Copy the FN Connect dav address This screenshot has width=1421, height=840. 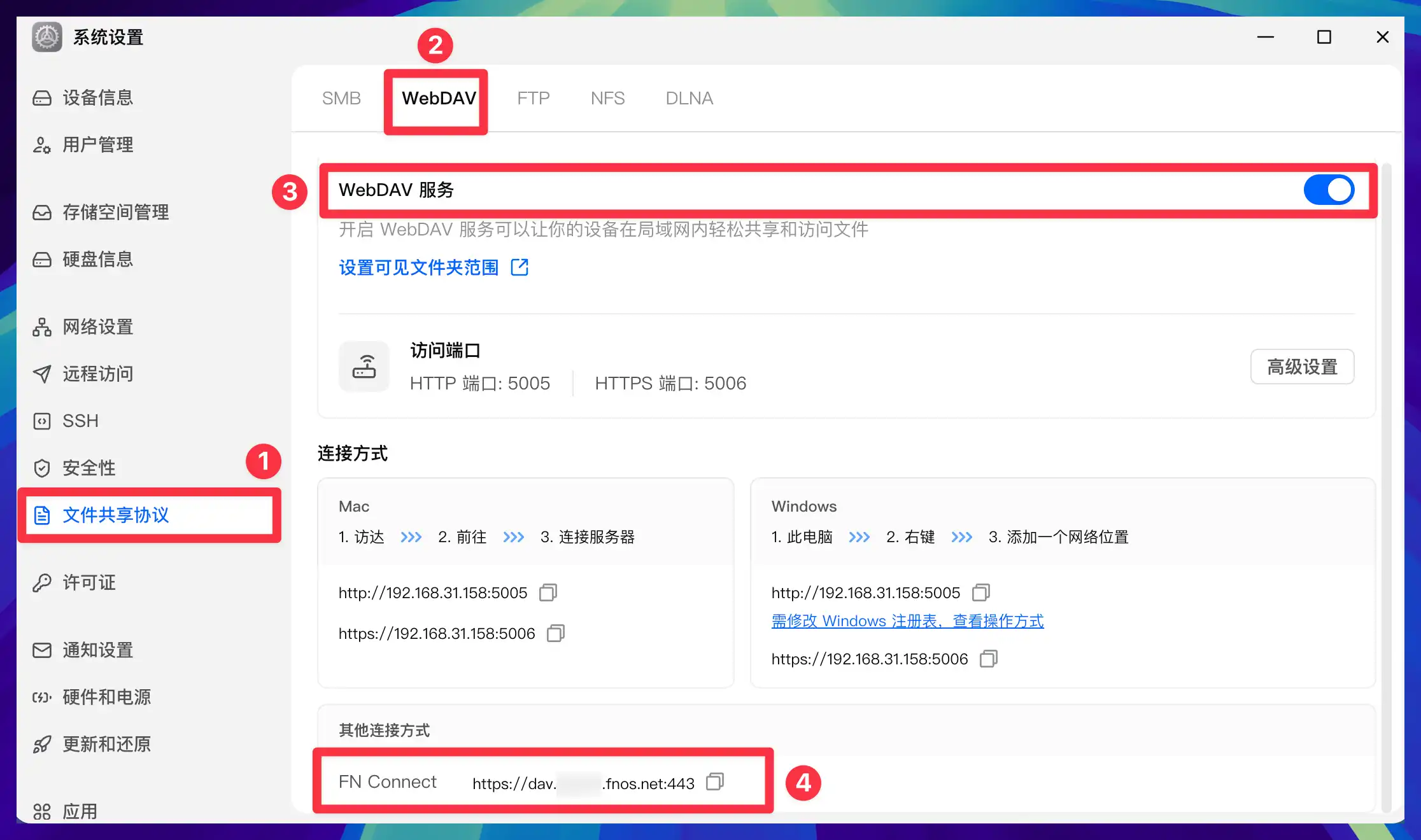(x=715, y=781)
